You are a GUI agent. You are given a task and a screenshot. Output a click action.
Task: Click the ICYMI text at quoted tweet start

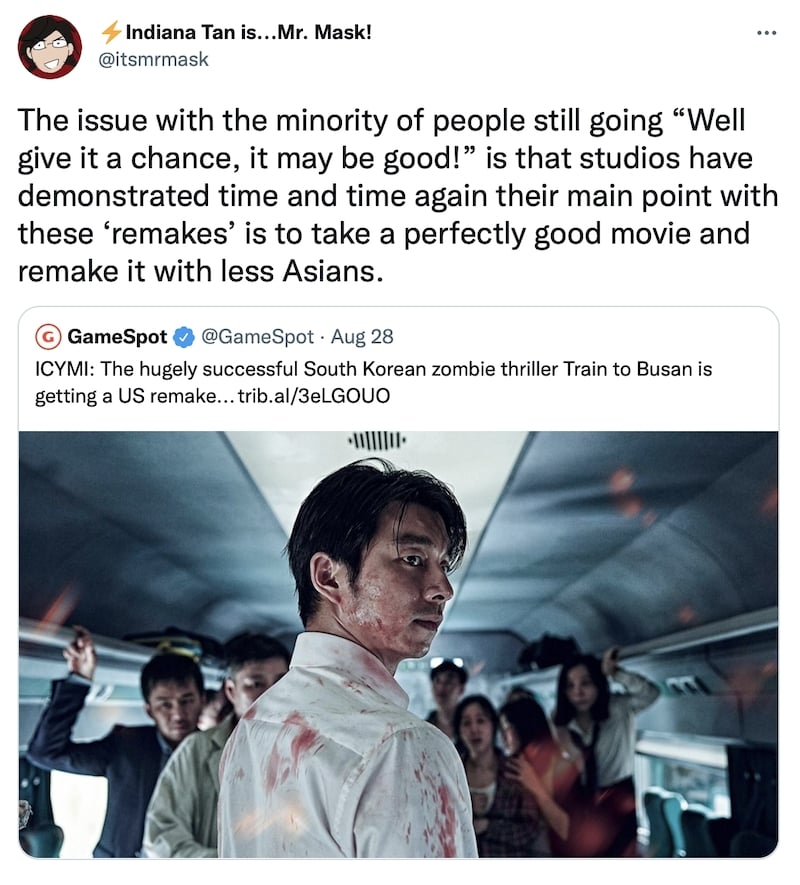click(64, 369)
